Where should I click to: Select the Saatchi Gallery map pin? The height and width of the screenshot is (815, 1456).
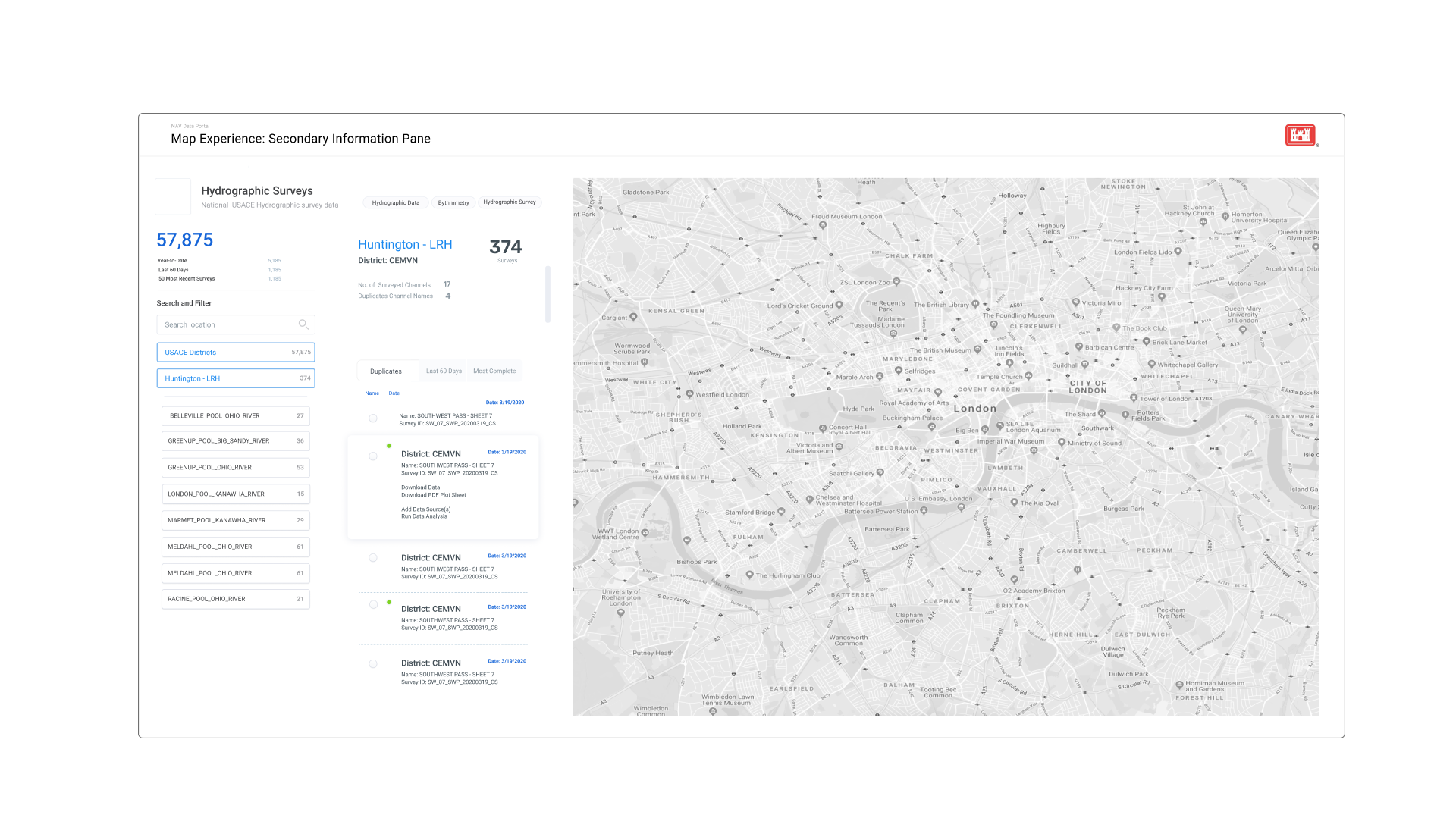[x=880, y=473]
